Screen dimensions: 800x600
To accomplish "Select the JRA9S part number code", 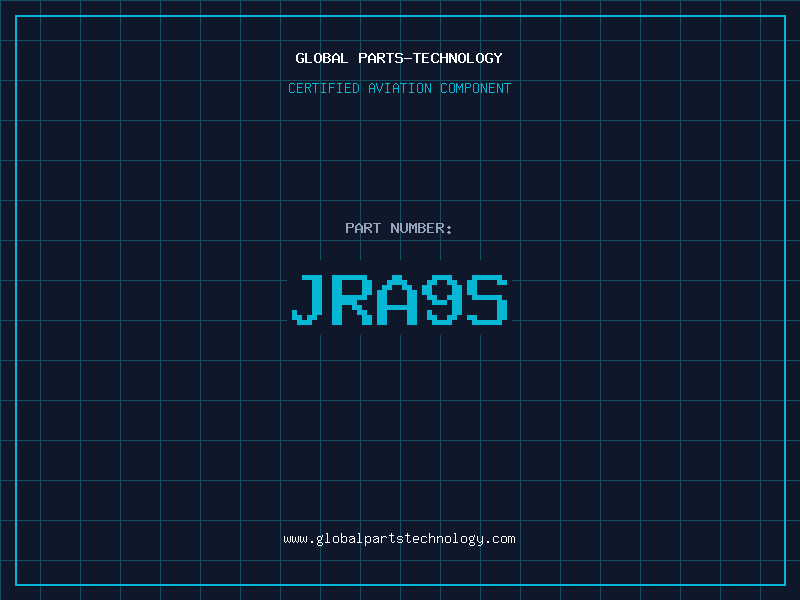I will click(x=399, y=299).
